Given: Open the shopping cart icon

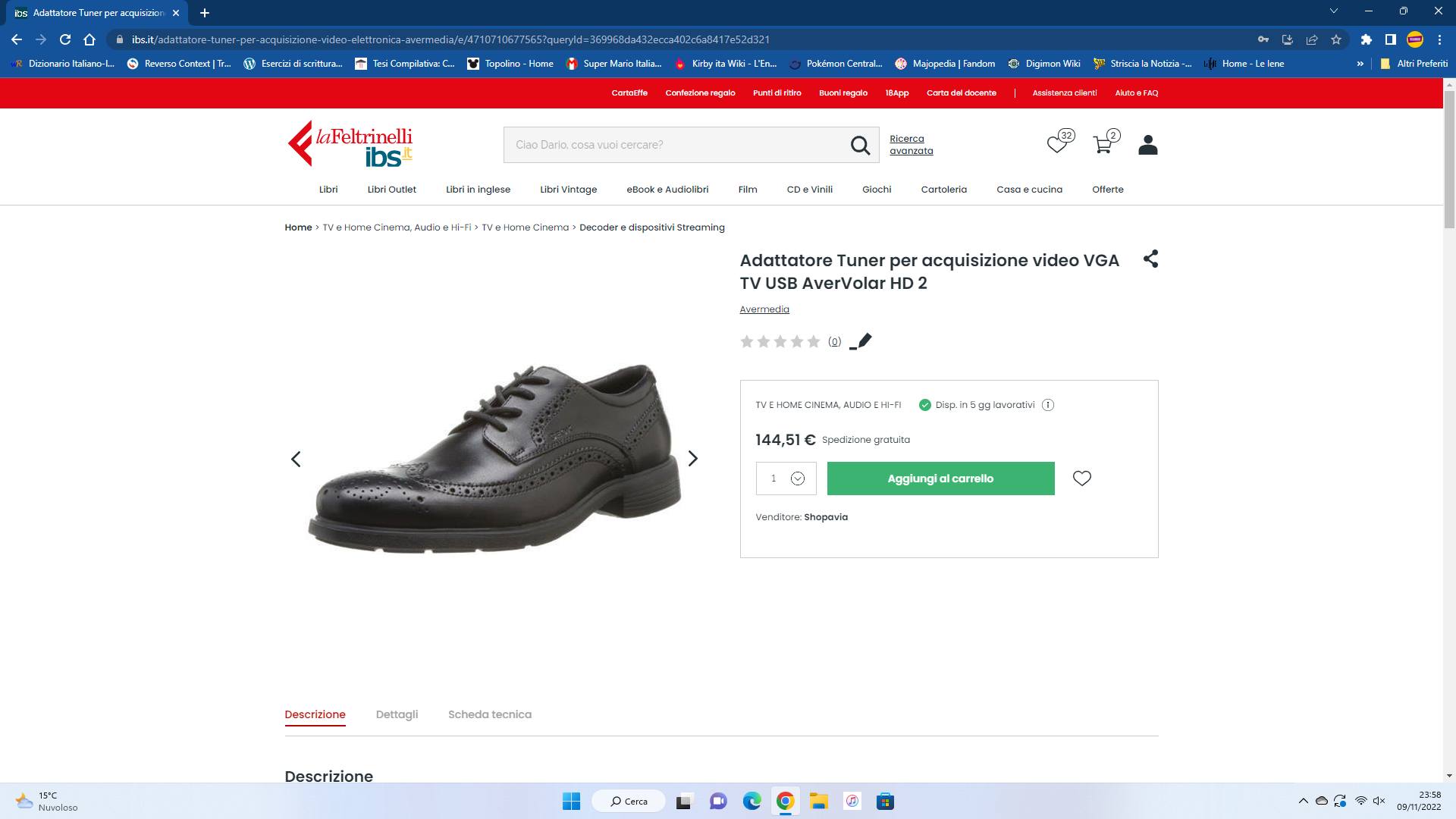Looking at the screenshot, I should (x=1105, y=142).
